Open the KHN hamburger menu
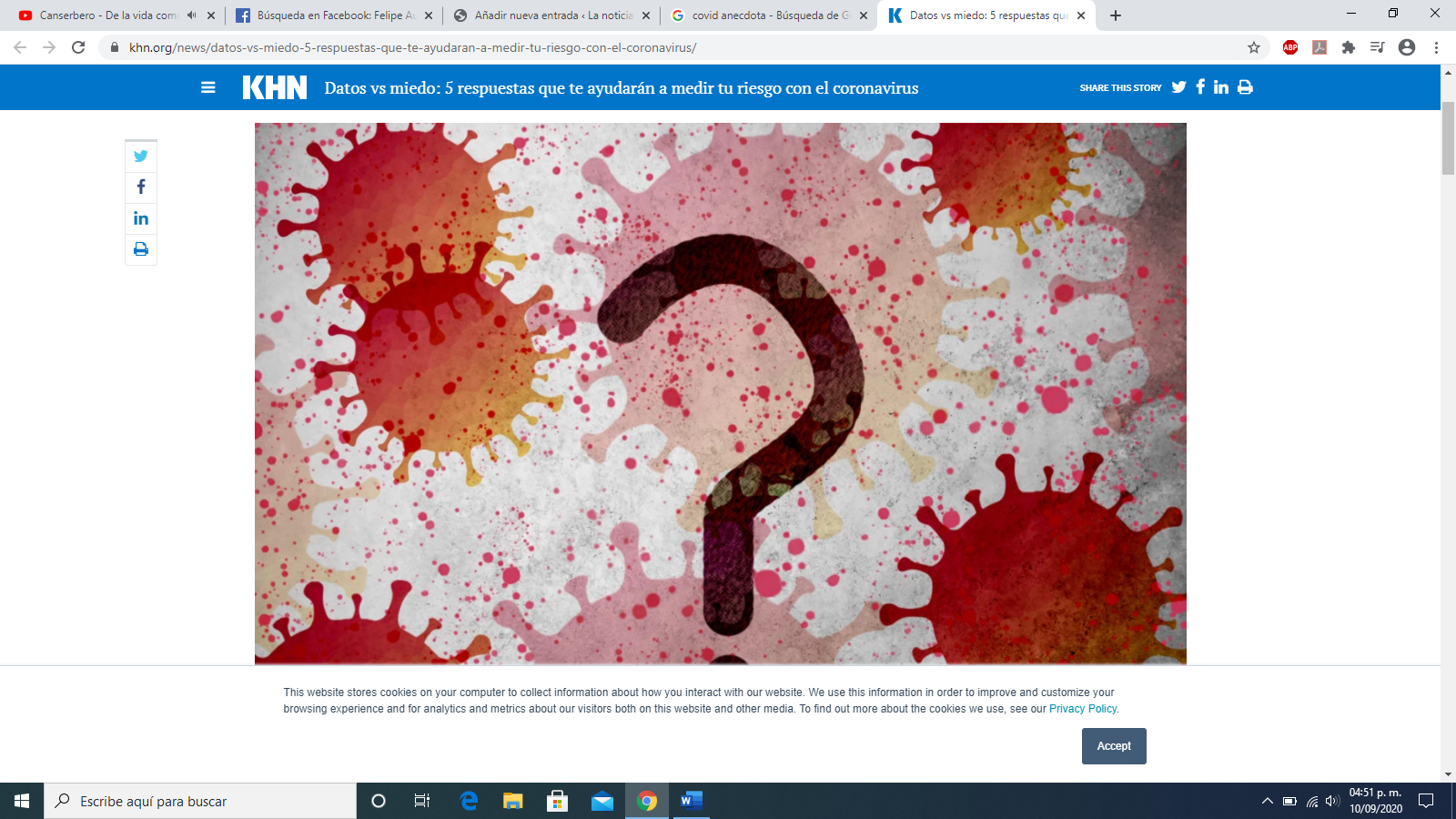The width and height of the screenshot is (1456, 819). point(208,87)
